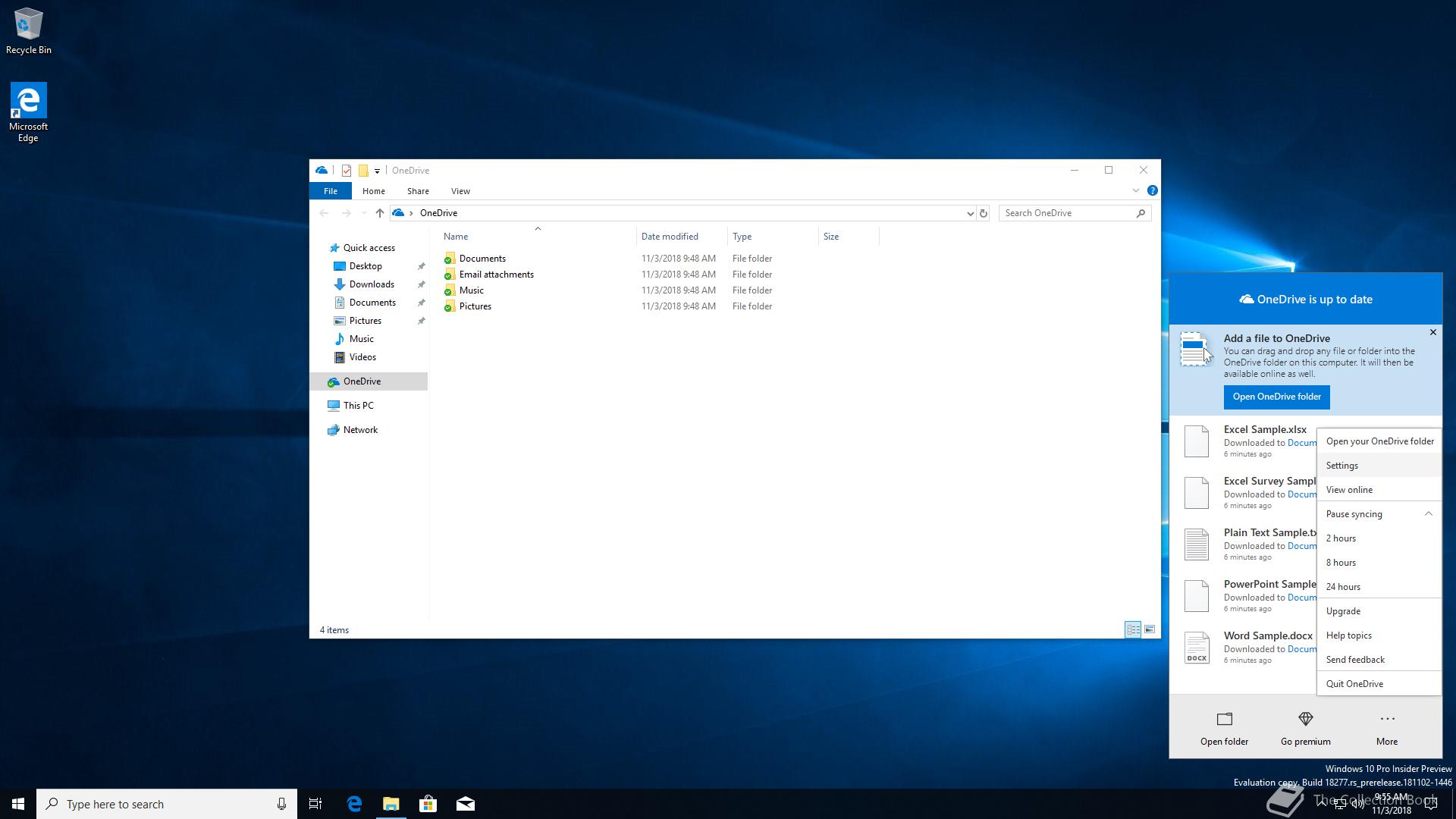Switch to the Home ribbon tab
This screenshot has width=1456, height=819.
pyautogui.click(x=374, y=191)
